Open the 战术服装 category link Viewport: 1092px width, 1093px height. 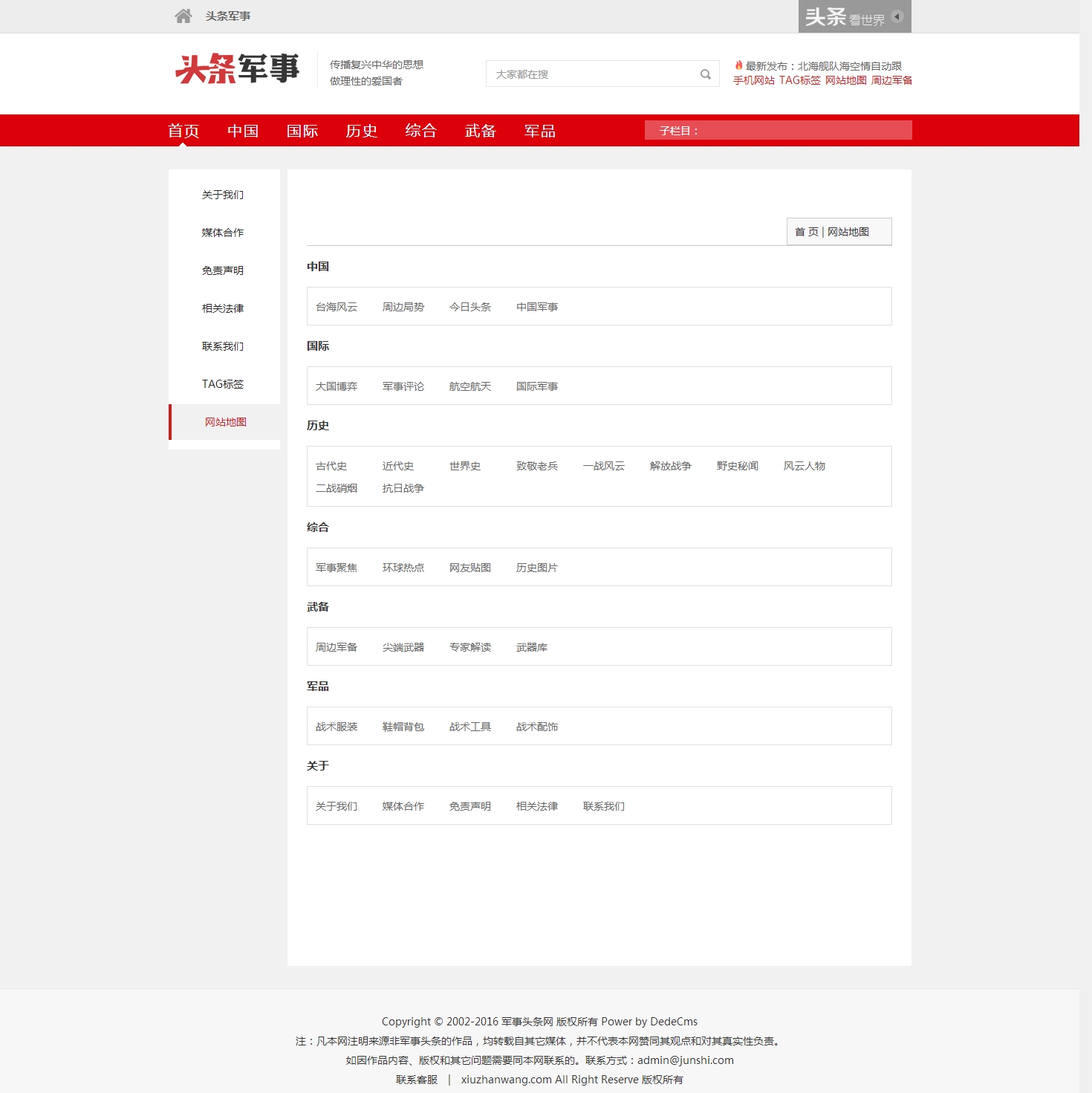pyautogui.click(x=337, y=727)
